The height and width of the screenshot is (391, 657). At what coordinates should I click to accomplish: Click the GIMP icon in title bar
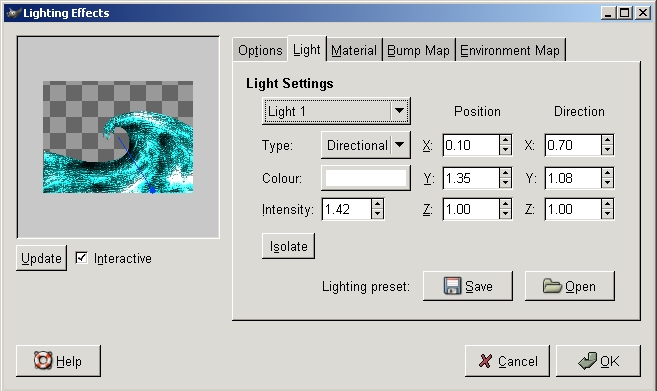[14, 13]
